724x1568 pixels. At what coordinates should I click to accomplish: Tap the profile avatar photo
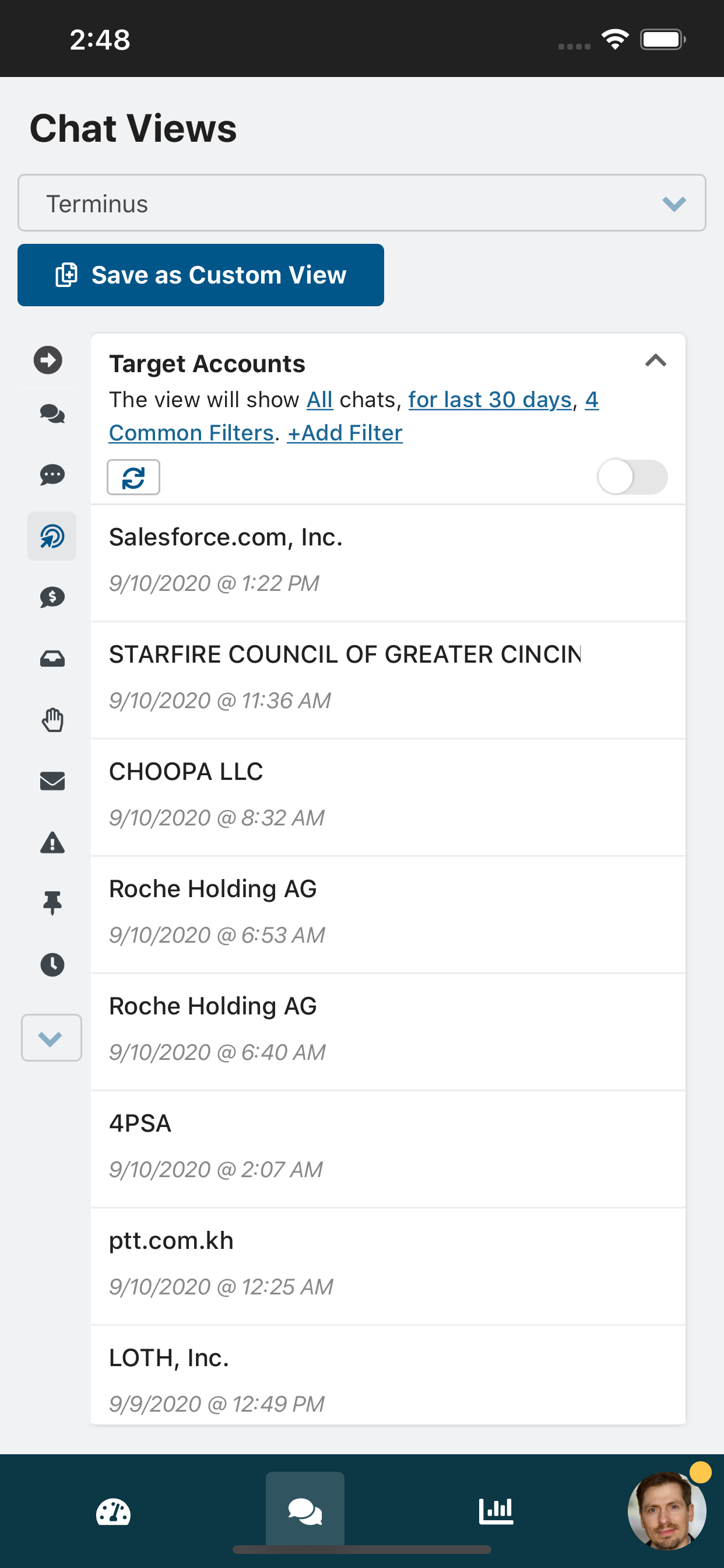click(x=667, y=1511)
